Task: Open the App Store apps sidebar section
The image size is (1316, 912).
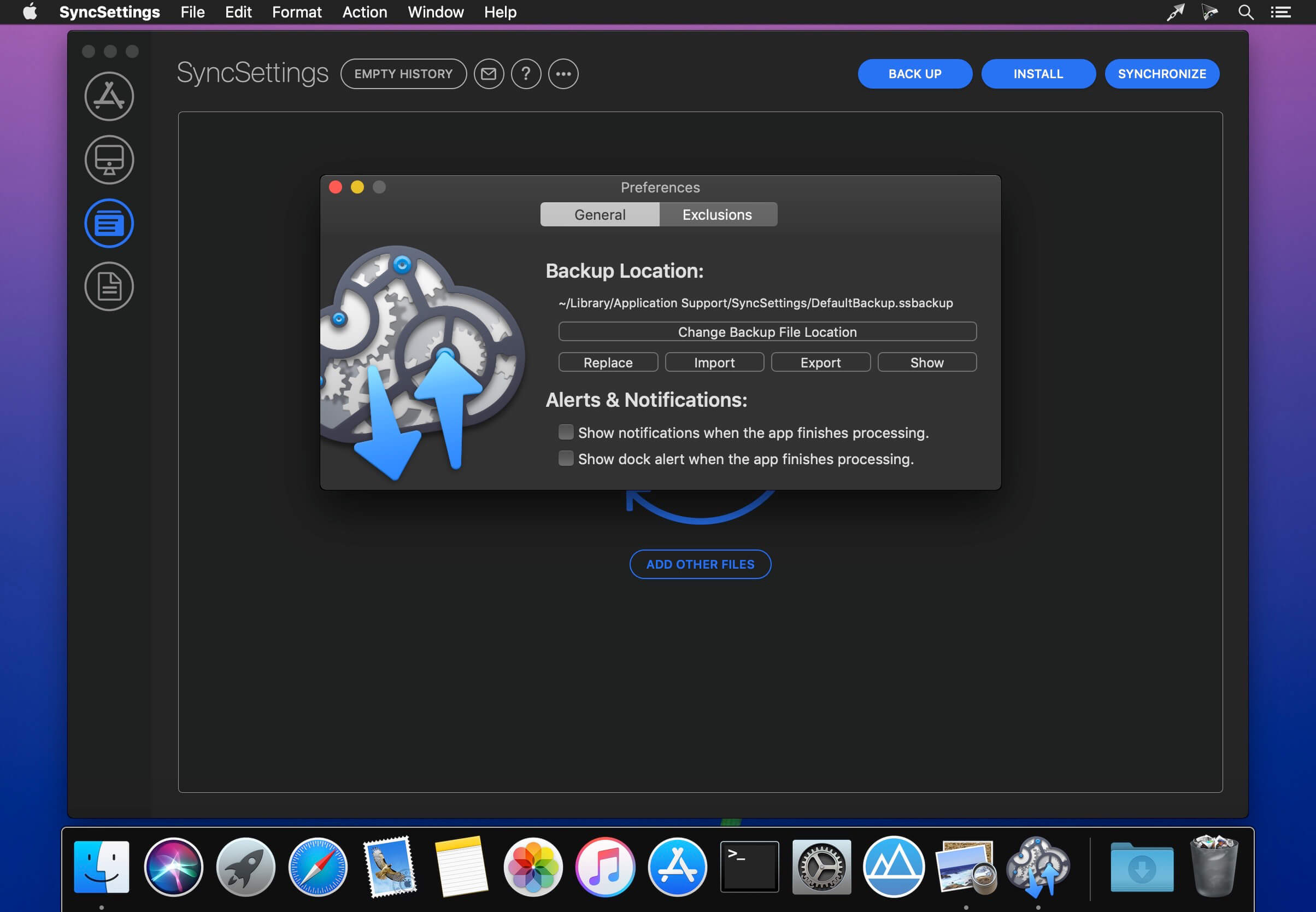Action: pyautogui.click(x=109, y=96)
